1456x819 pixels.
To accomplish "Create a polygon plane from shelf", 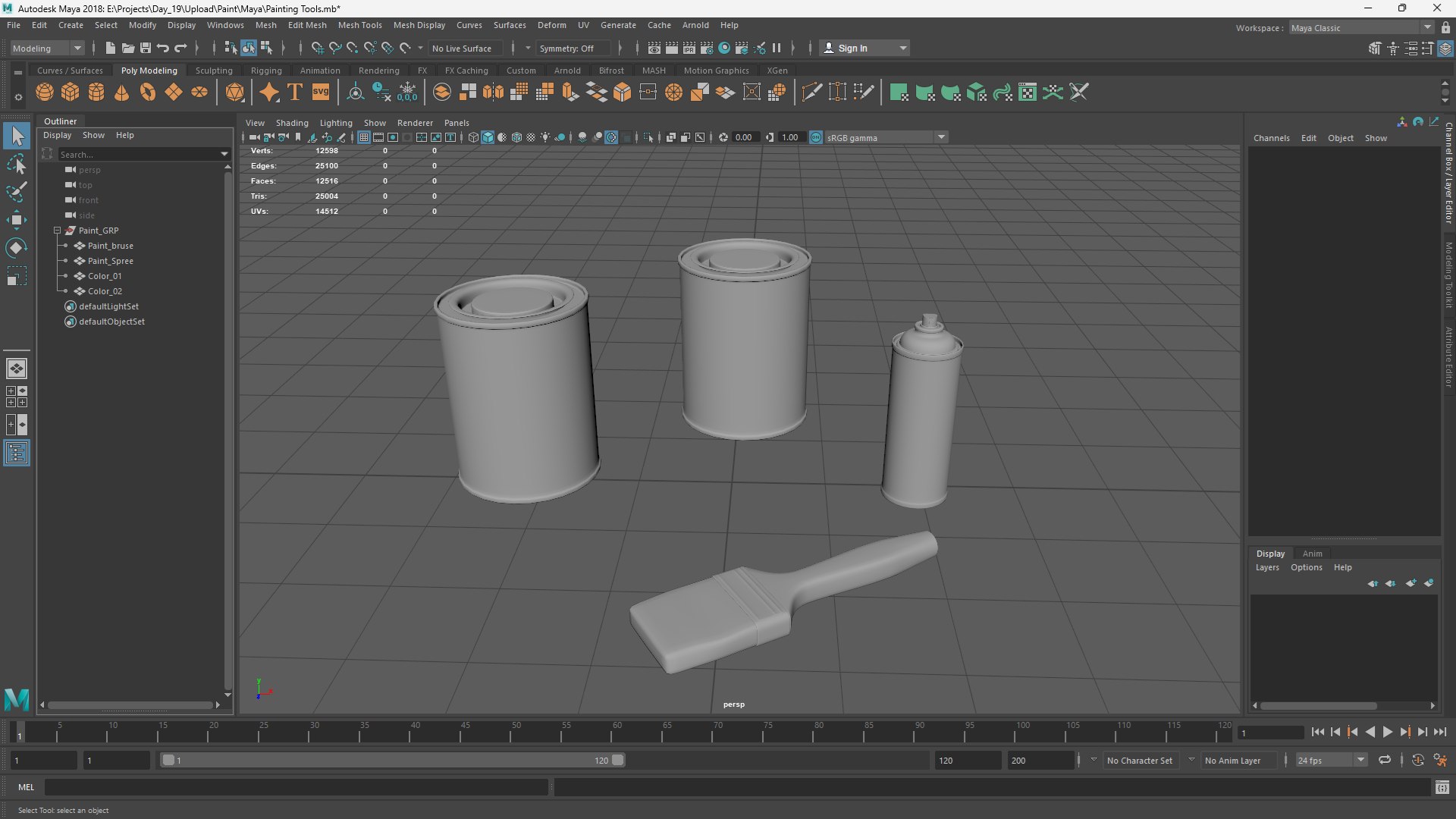I will coord(174,93).
